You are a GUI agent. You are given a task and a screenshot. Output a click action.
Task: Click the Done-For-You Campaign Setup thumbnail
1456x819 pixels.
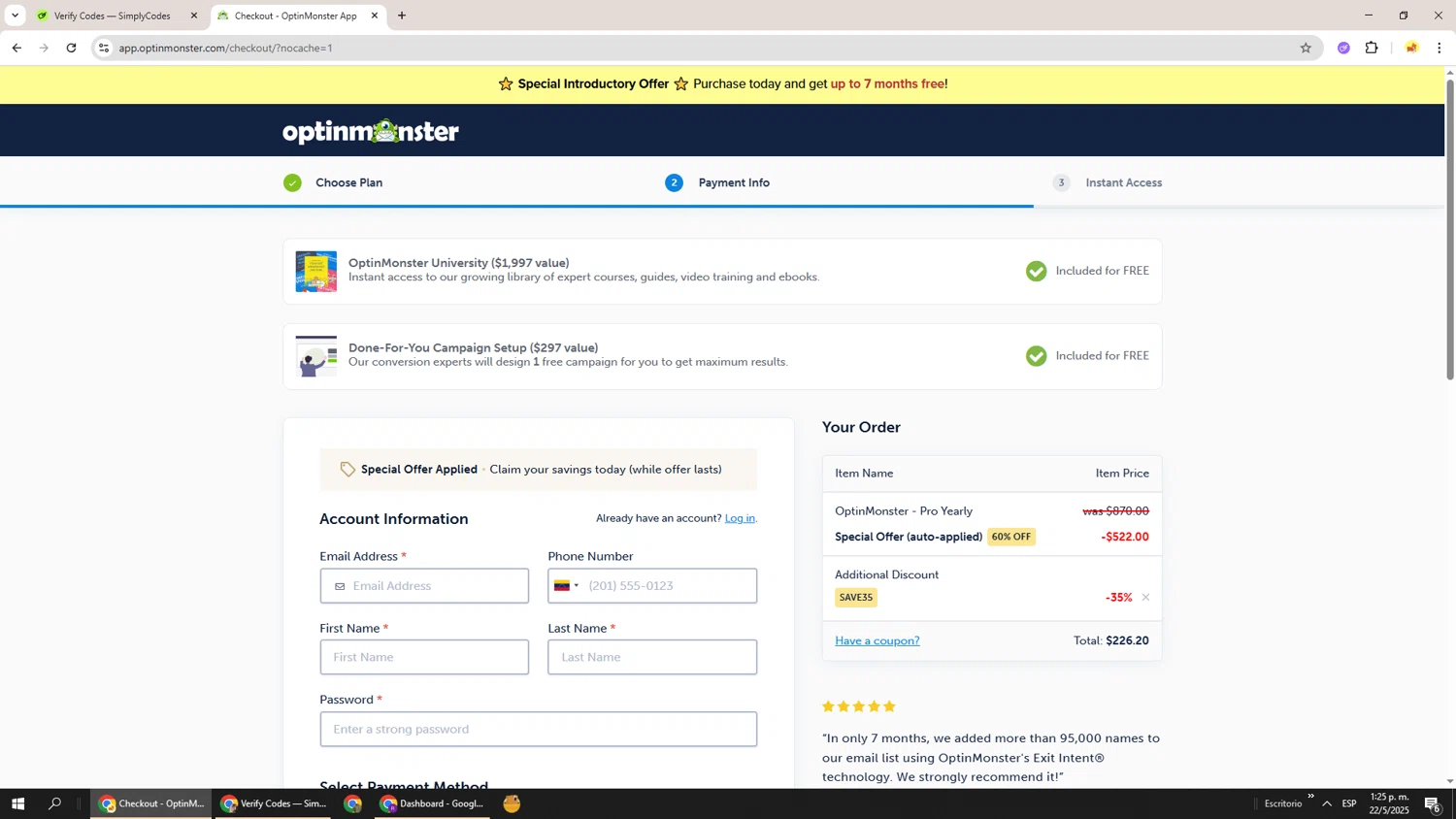tap(316, 356)
